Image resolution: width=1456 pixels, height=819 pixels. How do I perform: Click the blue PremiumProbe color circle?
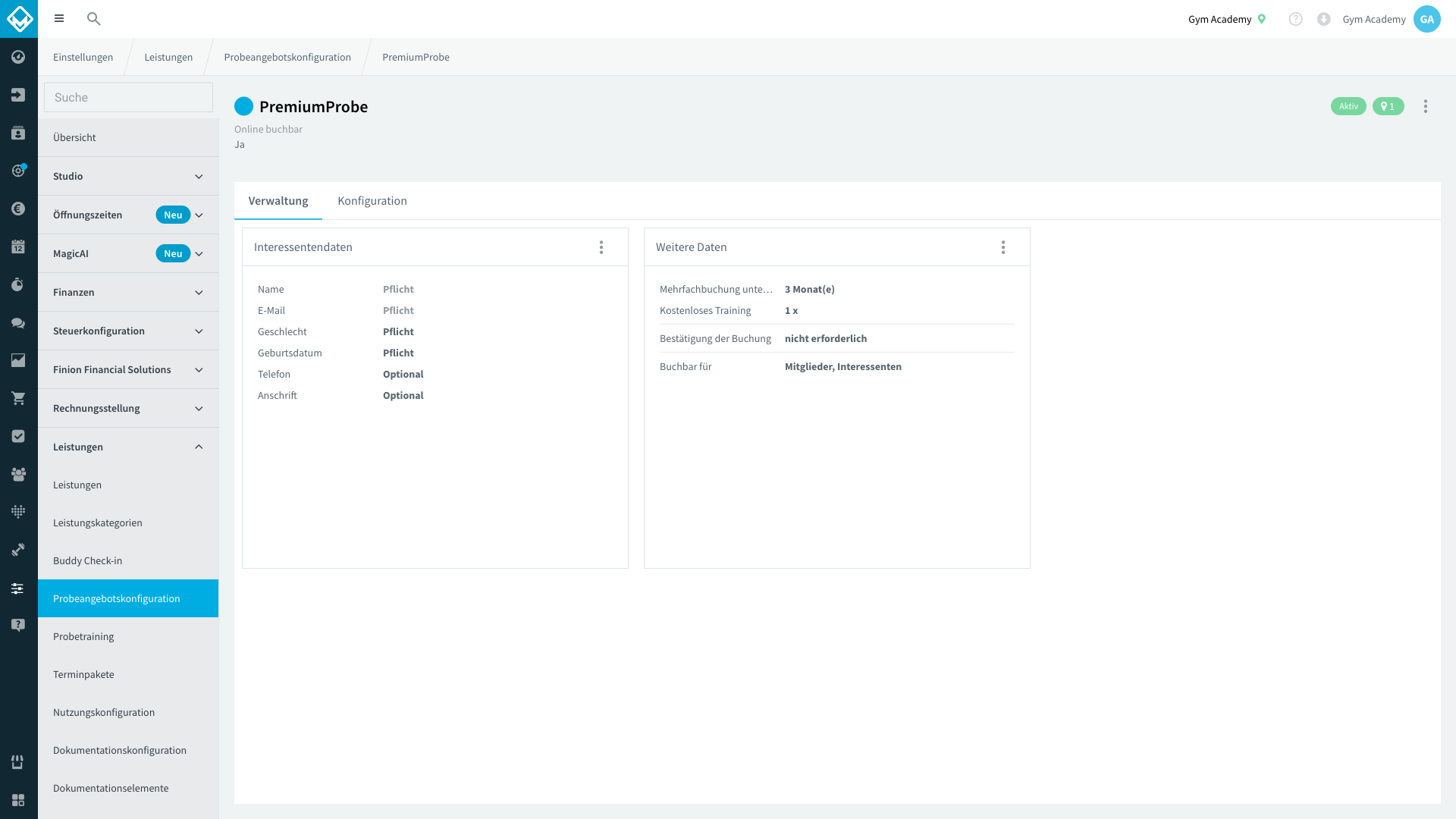(x=243, y=106)
